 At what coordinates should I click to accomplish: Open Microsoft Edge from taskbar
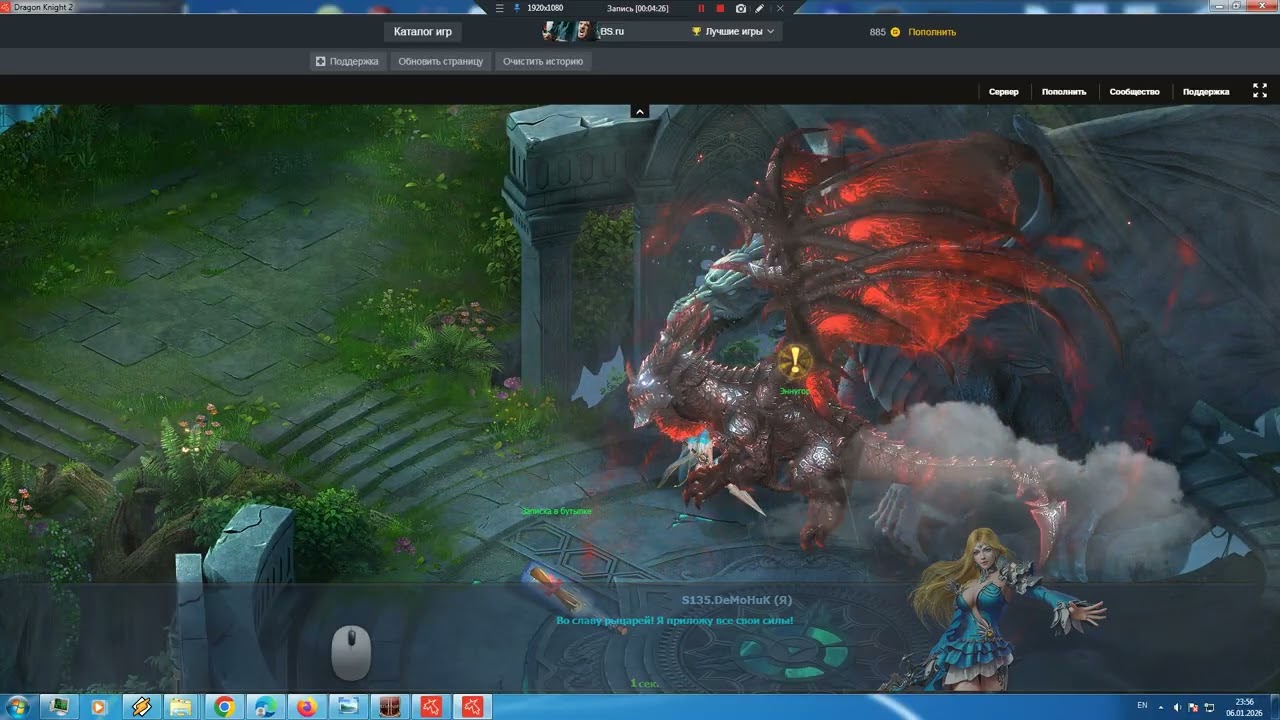266,706
